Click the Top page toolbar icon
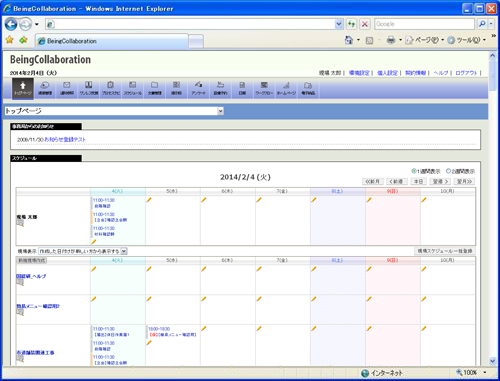Image resolution: width=500 pixels, height=381 pixels. pyautogui.click(x=23, y=88)
